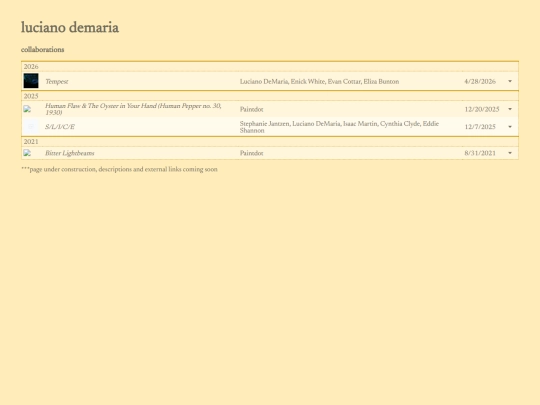The image size is (540, 405).
Task: Click Paintdot in the Human Flaw row
Action: (252, 110)
